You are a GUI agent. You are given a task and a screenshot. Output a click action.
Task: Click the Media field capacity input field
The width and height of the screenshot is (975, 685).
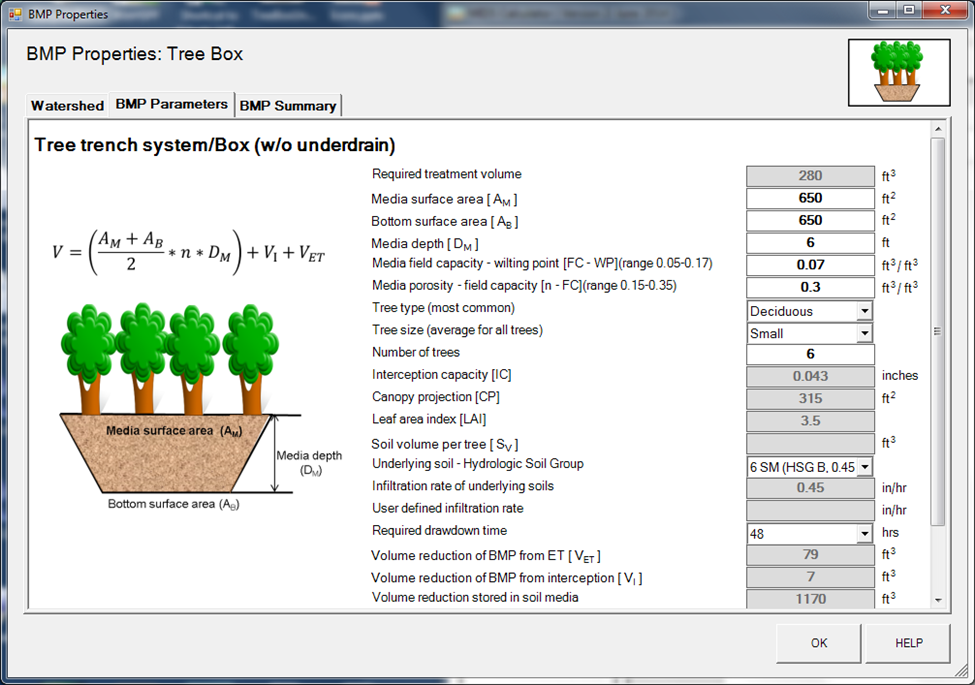(810, 265)
